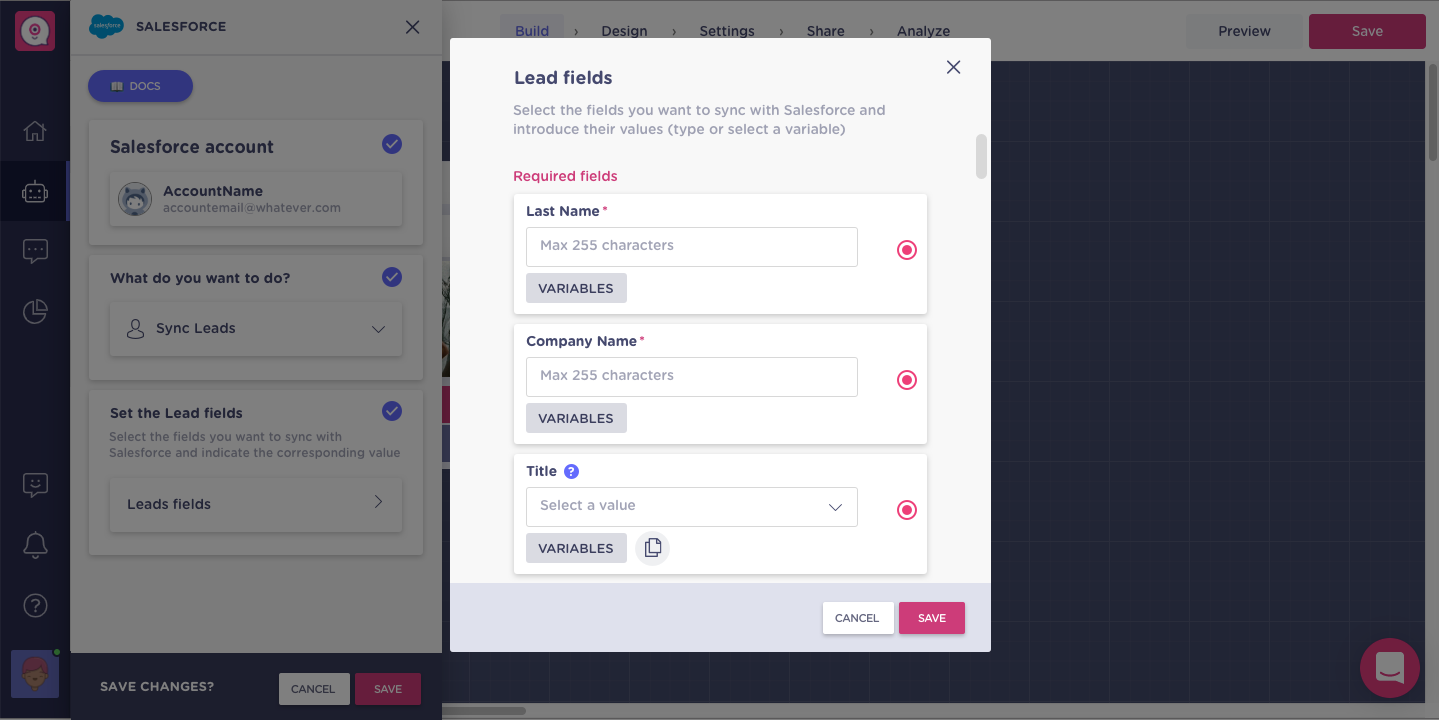
Task: Expand the Leads fields row
Action: click(256, 505)
